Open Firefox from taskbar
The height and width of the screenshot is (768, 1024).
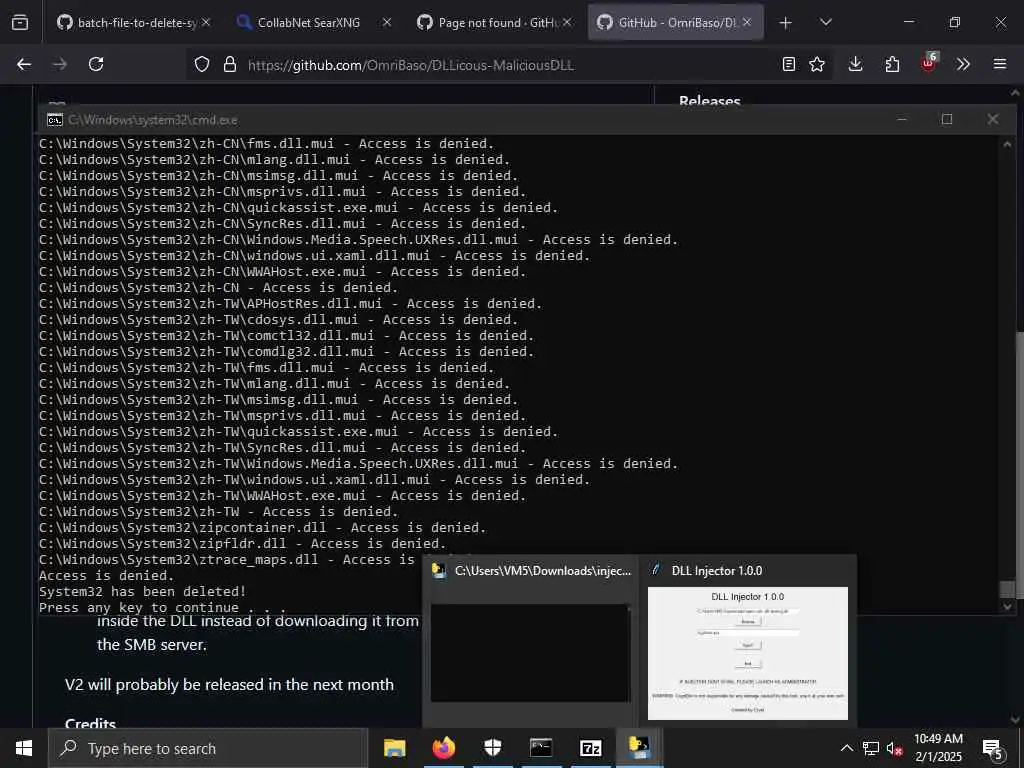(x=444, y=748)
